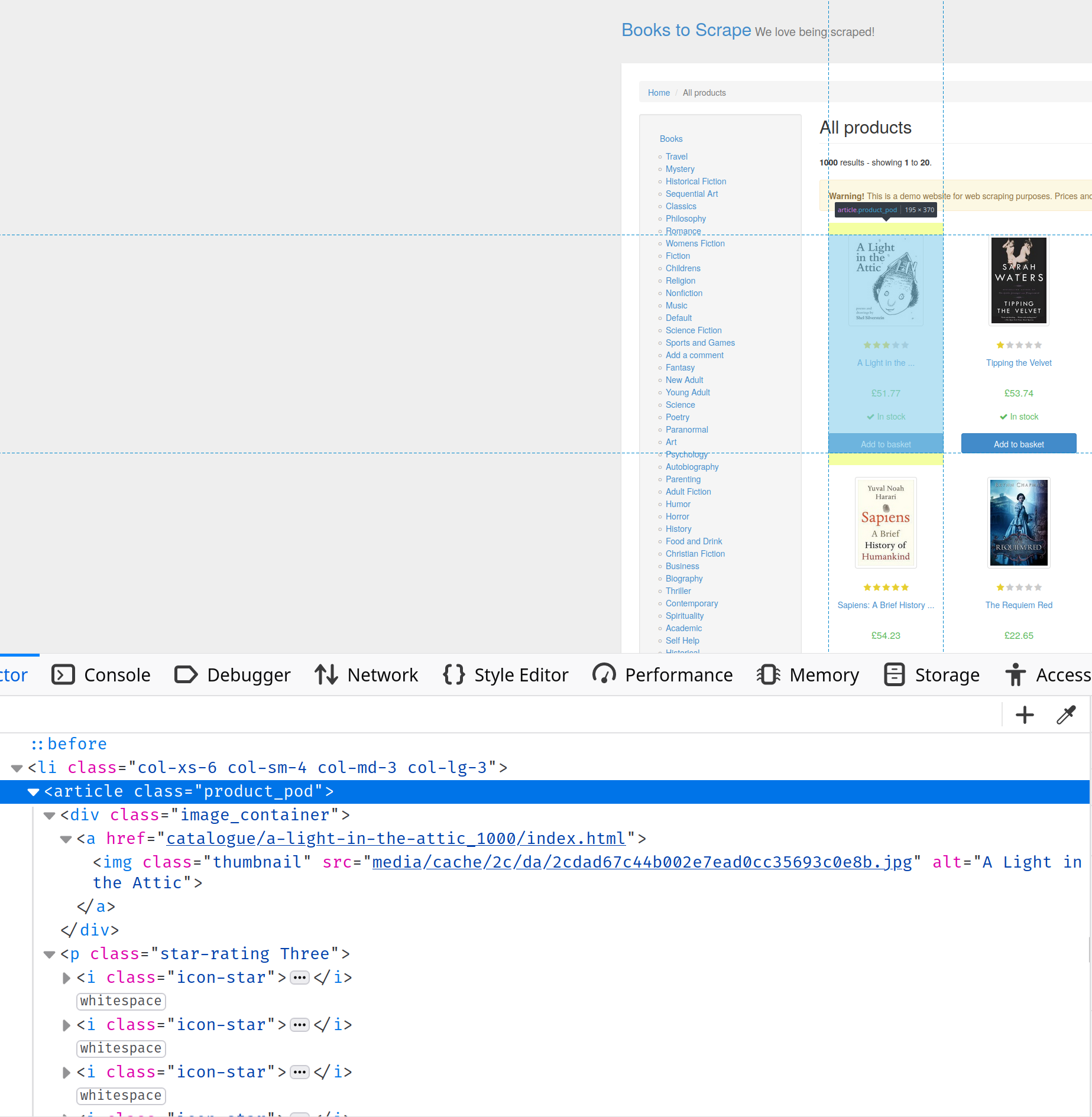
Task: Select the ::before pseudo-element node
Action: pyautogui.click(x=69, y=743)
